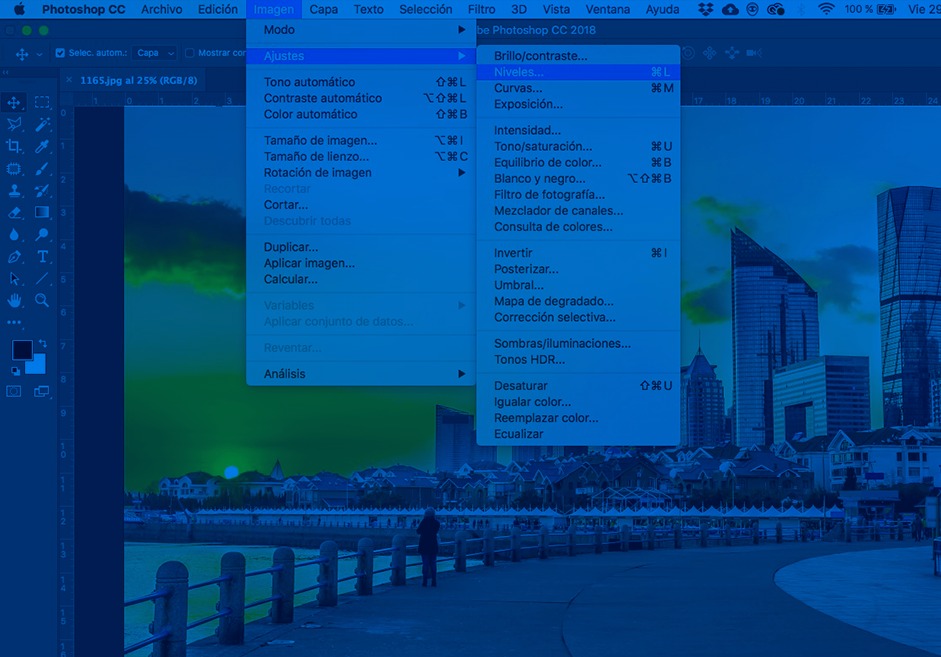The image size is (941, 657).
Task: Select the History Brush tool beside Clone Stamp
Action: coord(42,191)
